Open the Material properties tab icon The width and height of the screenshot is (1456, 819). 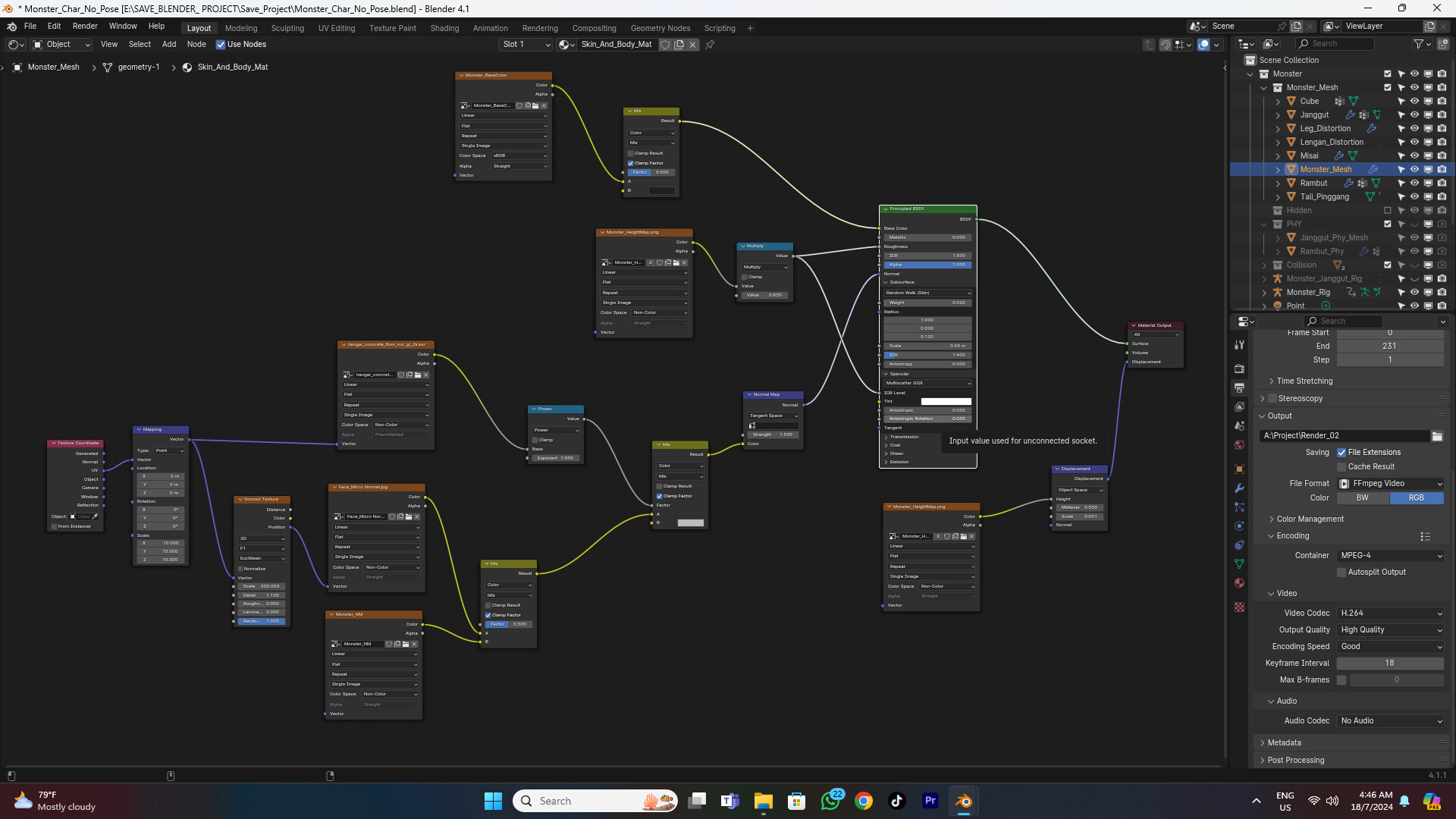pyautogui.click(x=1239, y=583)
